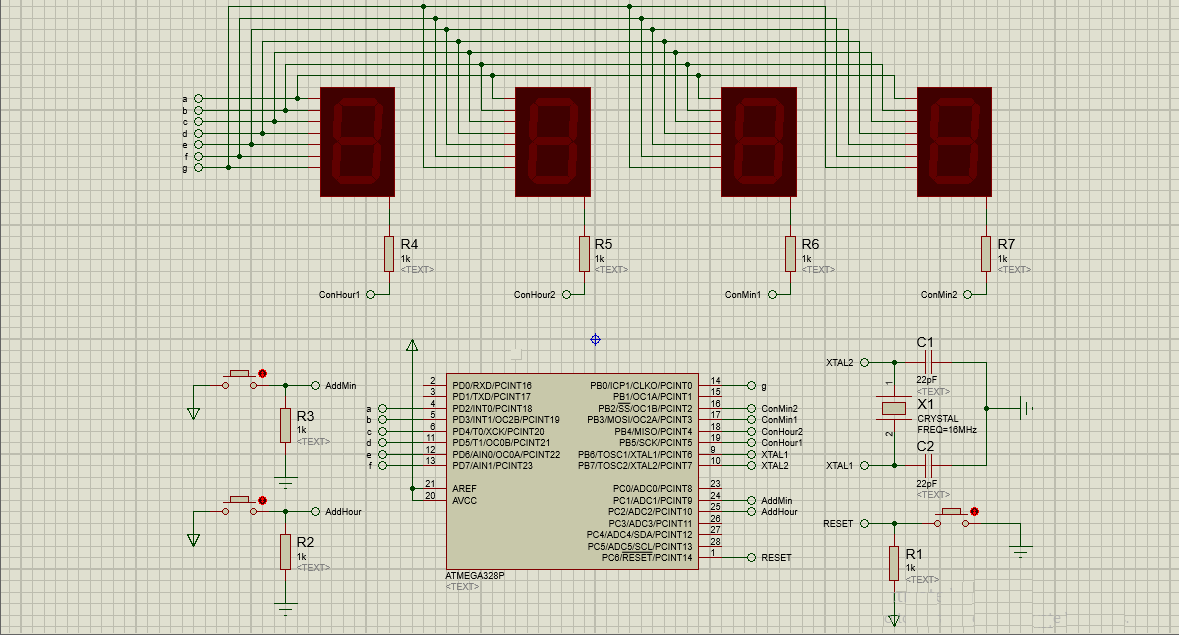
Task: Select the seven-segment display wired to R7
Action: 954,142
